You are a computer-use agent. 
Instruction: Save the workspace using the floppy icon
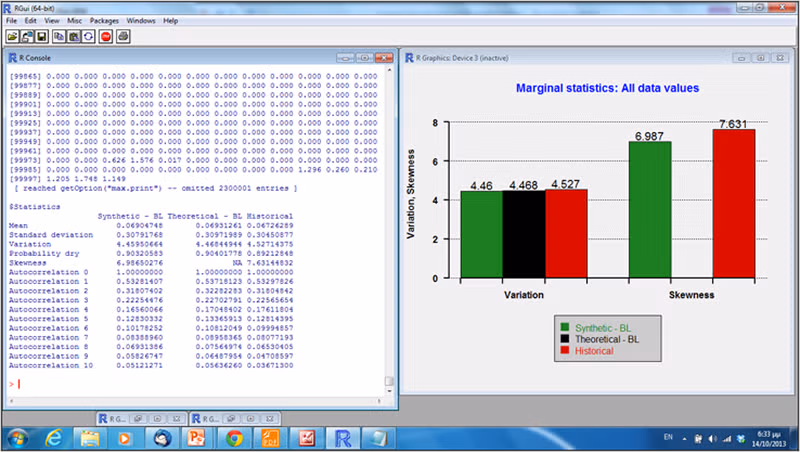(42, 37)
